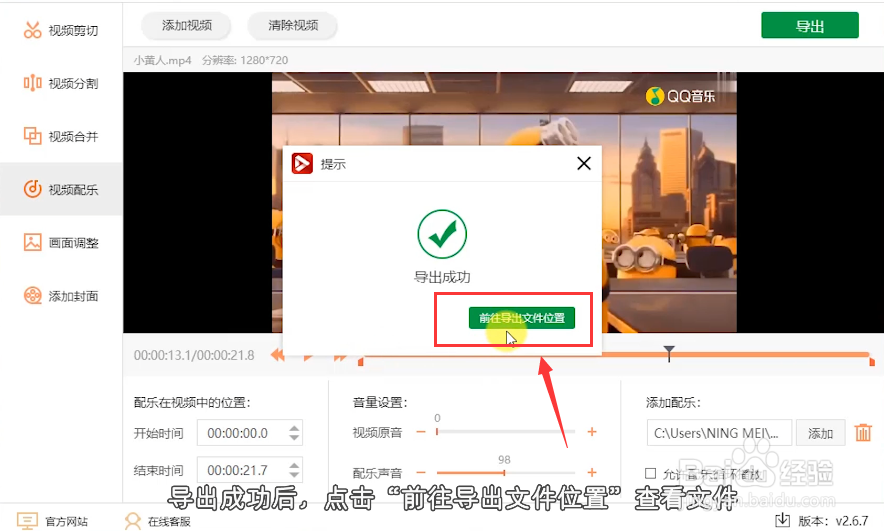
Task: Click the 清除视频 (clear video) button
Action: click(293, 25)
